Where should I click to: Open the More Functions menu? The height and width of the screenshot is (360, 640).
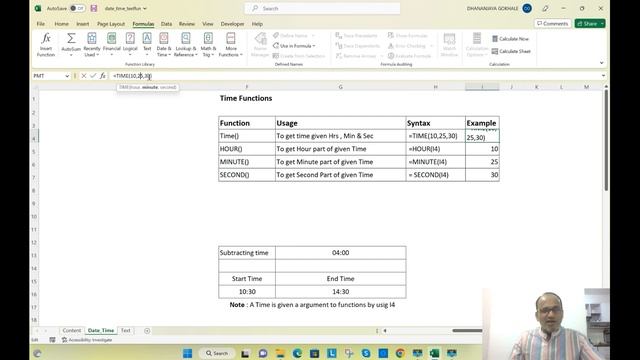point(231,44)
